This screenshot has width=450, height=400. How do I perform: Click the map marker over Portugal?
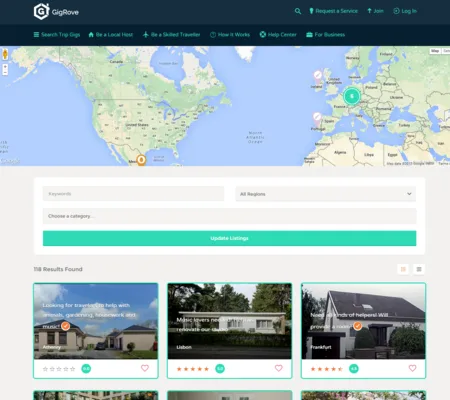pos(317,119)
